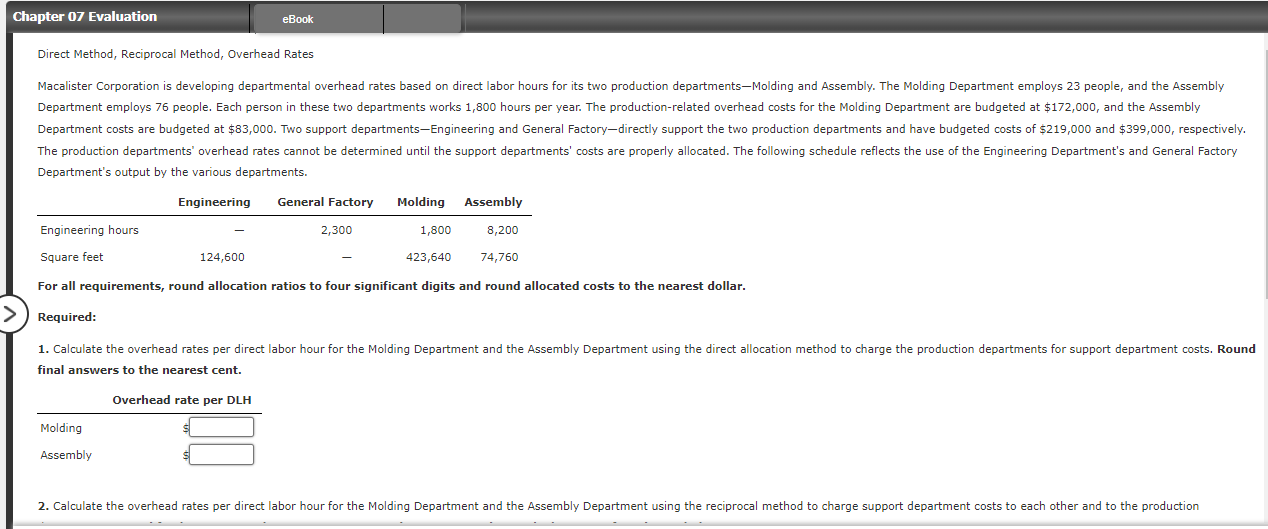1268x529 pixels.
Task: Click the Molding overhead rate input field
Action: (x=221, y=428)
